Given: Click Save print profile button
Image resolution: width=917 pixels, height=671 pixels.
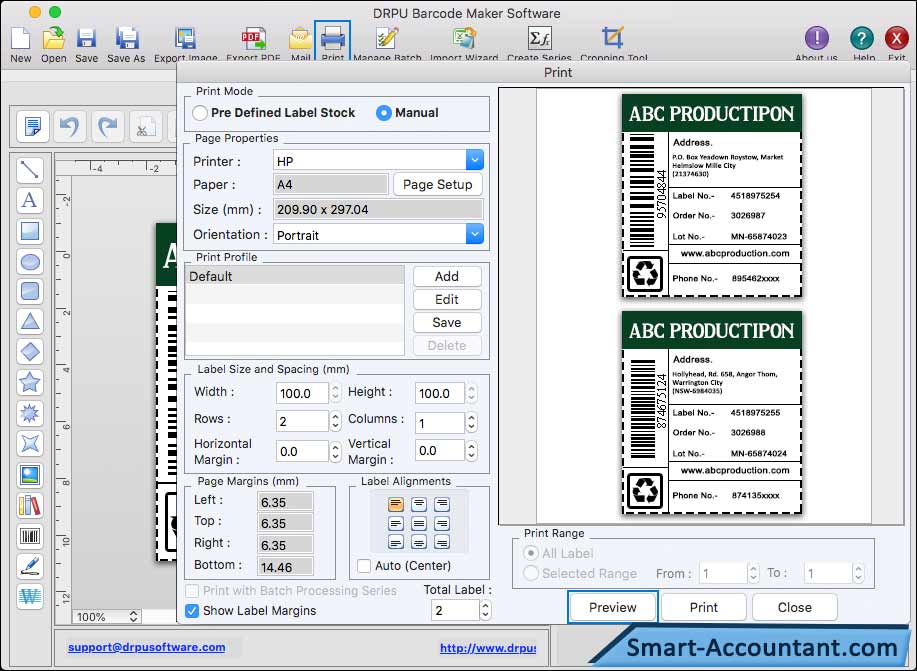Looking at the screenshot, I should pos(447,322).
